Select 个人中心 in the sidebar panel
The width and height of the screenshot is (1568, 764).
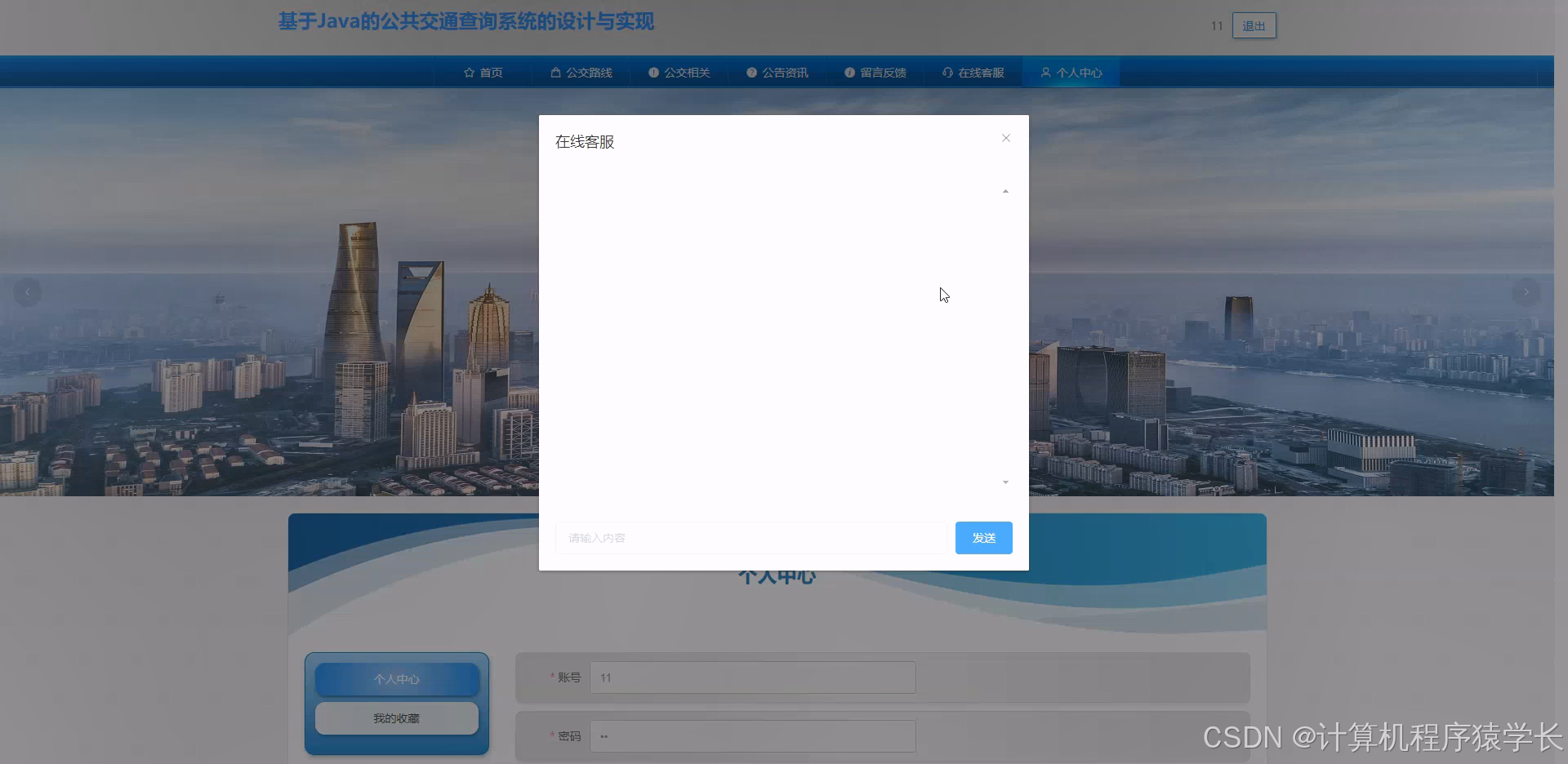pos(397,678)
